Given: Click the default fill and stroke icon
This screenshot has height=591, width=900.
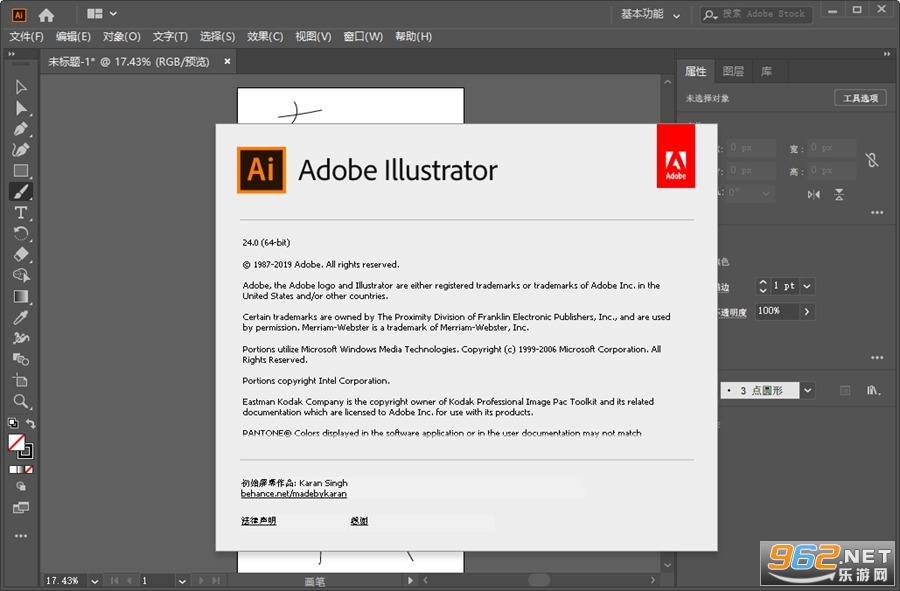Looking at the screenshot, I should click(13, 423).
